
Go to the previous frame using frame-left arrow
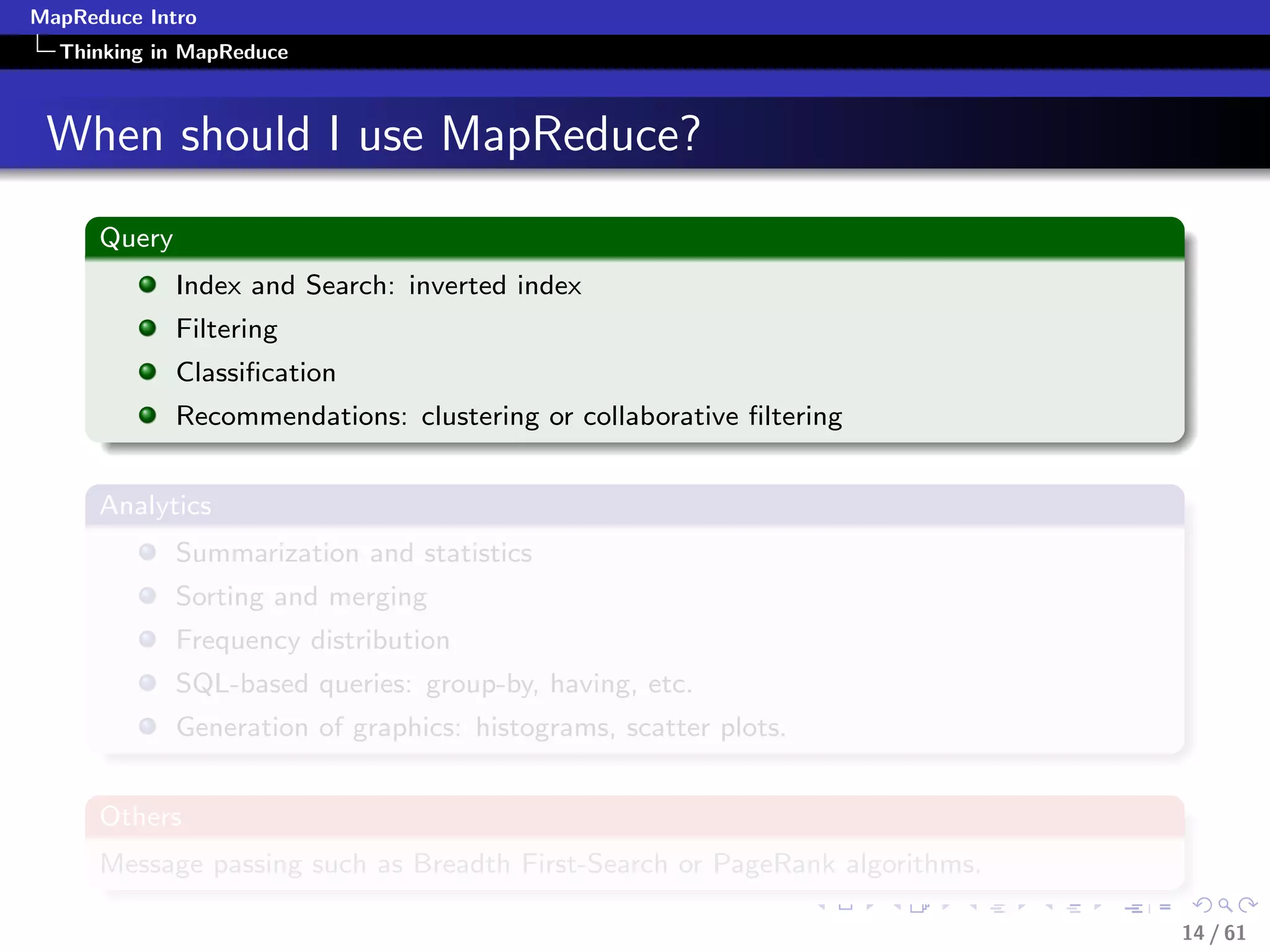(897, 907)
